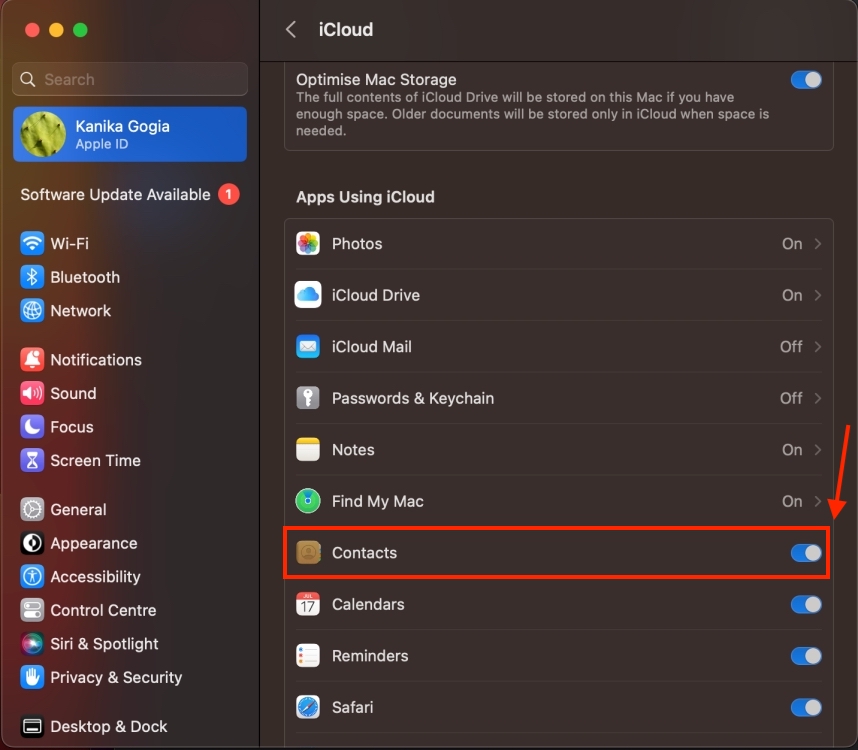The image size is (858, 750).
Task: Click the iCloud Drive cloud icon
Action: coord(308,295)
